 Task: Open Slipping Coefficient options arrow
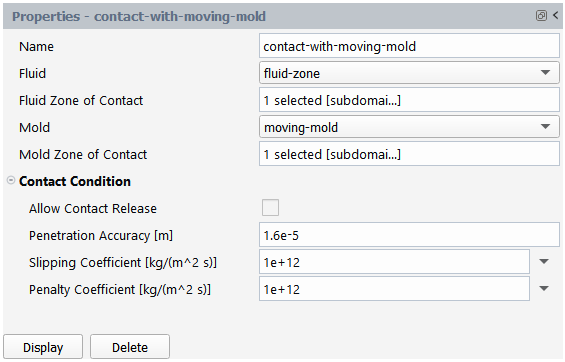pyautogui.click(x=544, y=262)
